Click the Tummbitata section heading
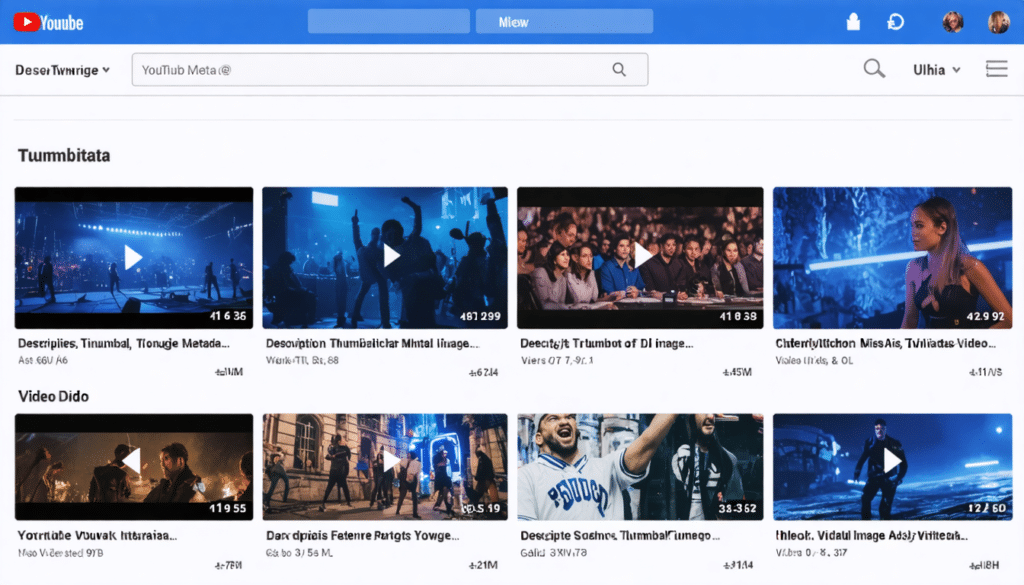 tap(64, 155)
